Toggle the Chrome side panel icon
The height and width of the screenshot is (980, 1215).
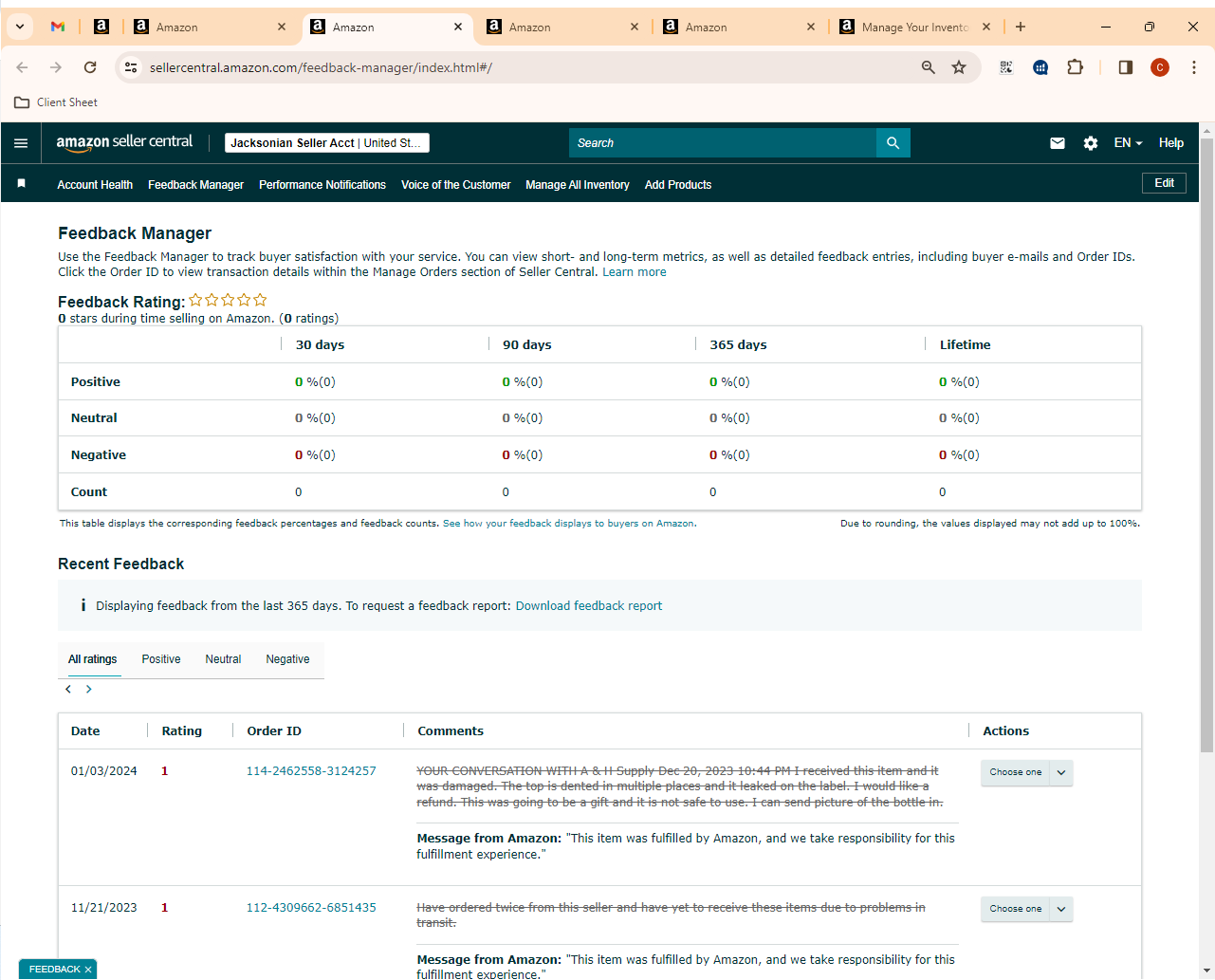pos(1126,67)
